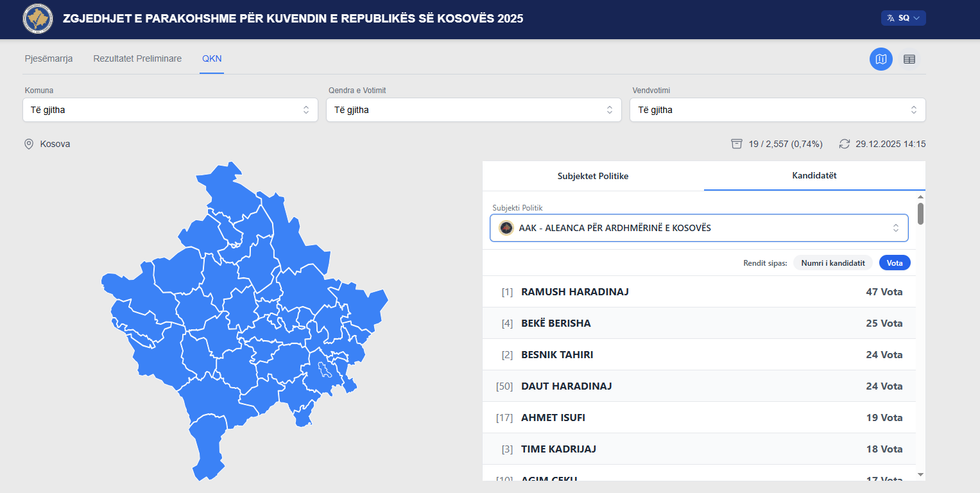Viewport: 980px width, 493px height.
Task: Select candidate Ramush Haradinaj row
Action: click(x=700, y=292)
